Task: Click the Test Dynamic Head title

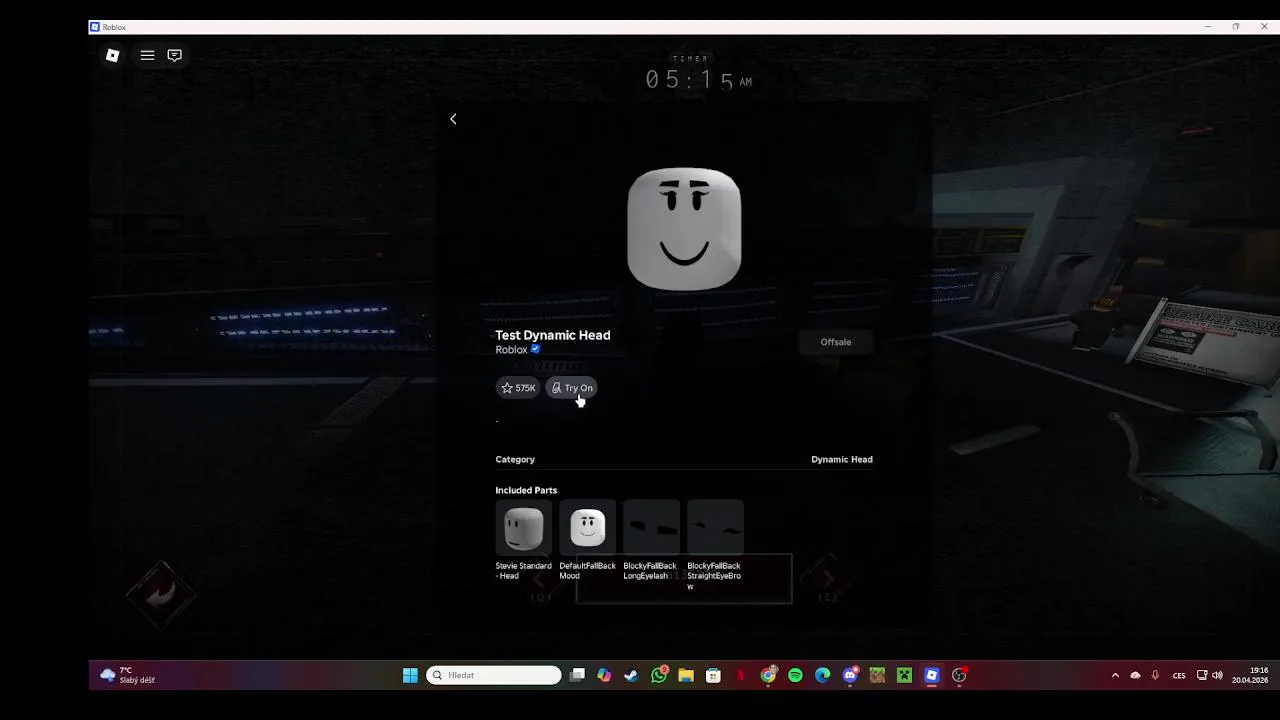Action: click(553, 335)
